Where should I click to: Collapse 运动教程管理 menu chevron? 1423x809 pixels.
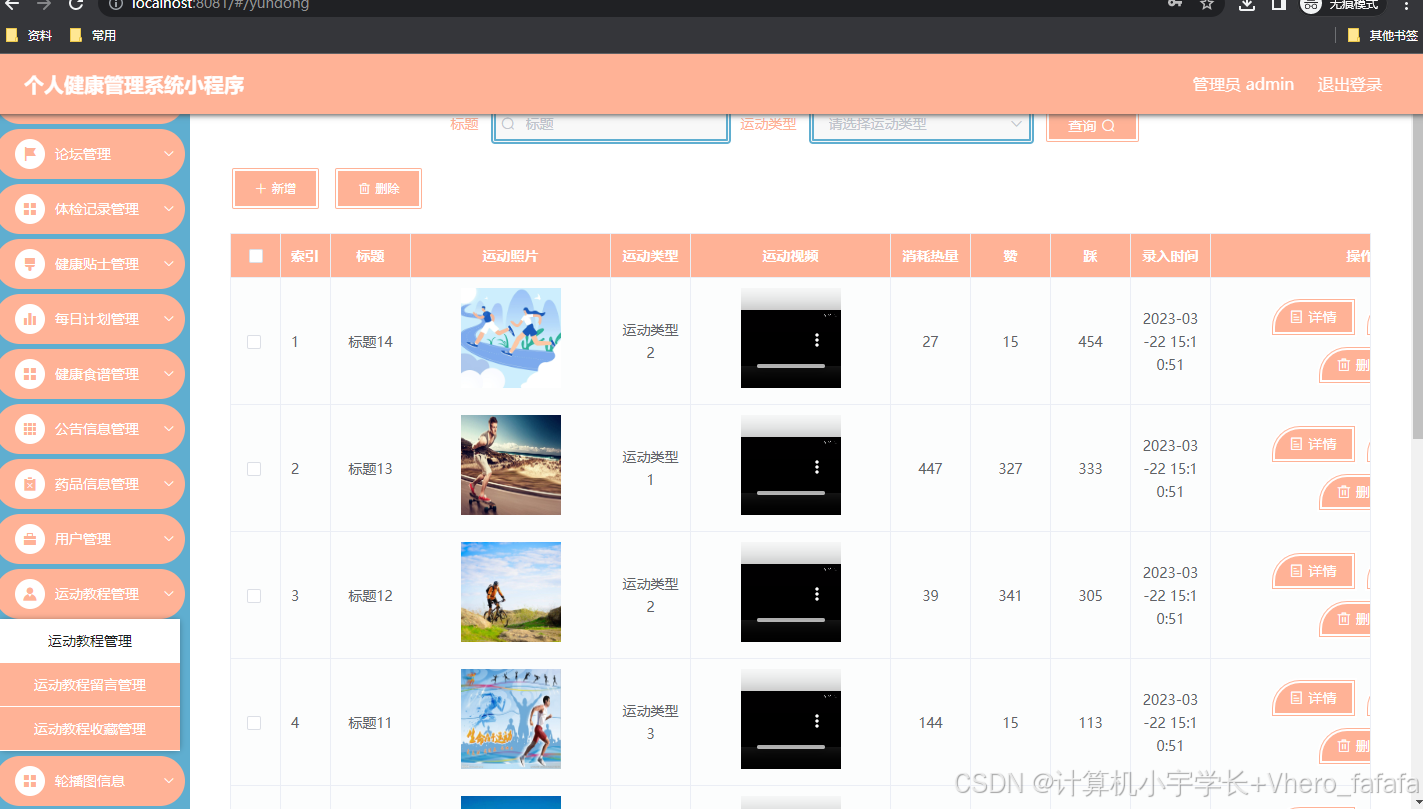click(169, 594)
